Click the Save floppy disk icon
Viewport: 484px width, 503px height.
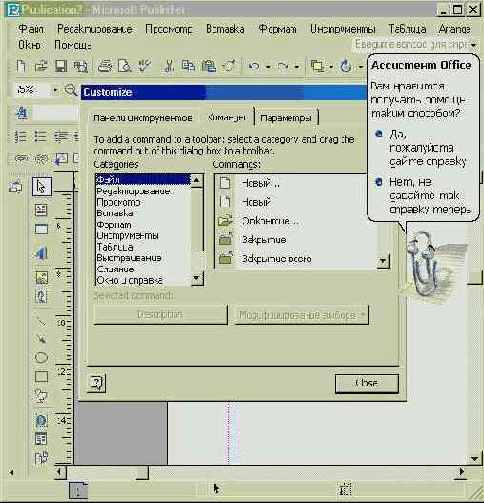click(x=61, y=66)
